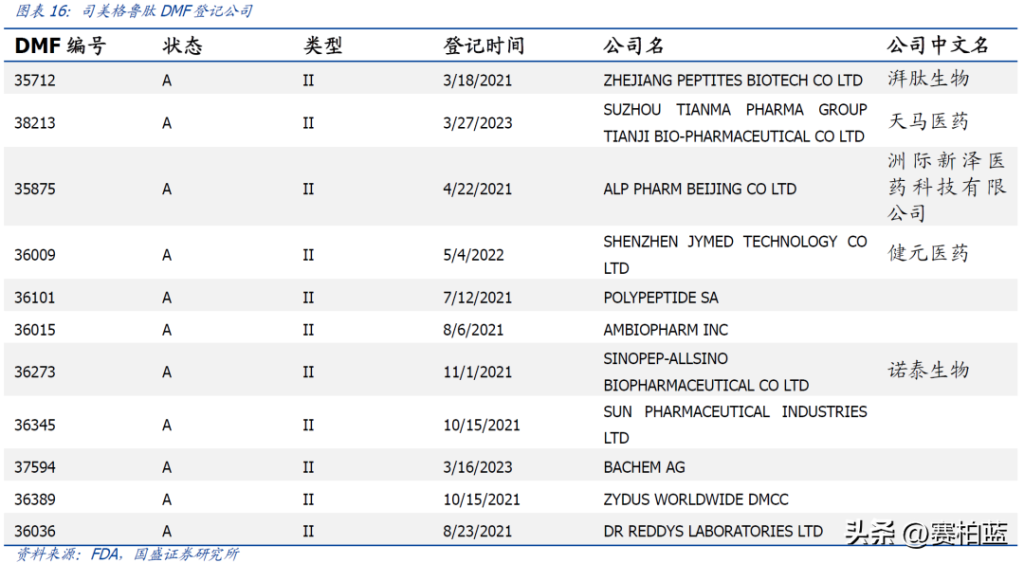Click DMF number 35712 cell
Screen dimensions: 1024x563
coord(35,80)
